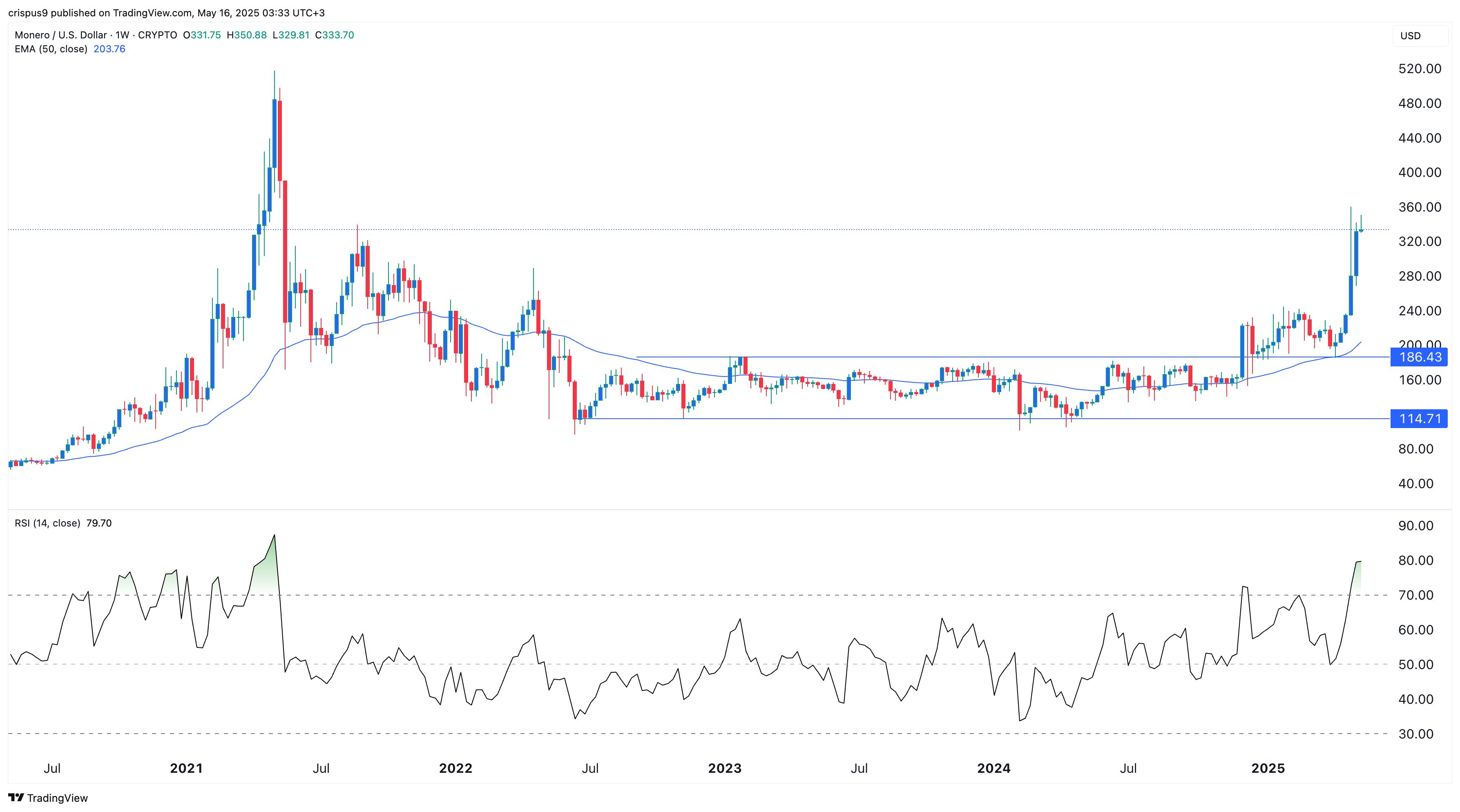This screenshot has width=1460, height=812.
Task: Click the TradingView logo icon
Action: [x=16, y=797]
